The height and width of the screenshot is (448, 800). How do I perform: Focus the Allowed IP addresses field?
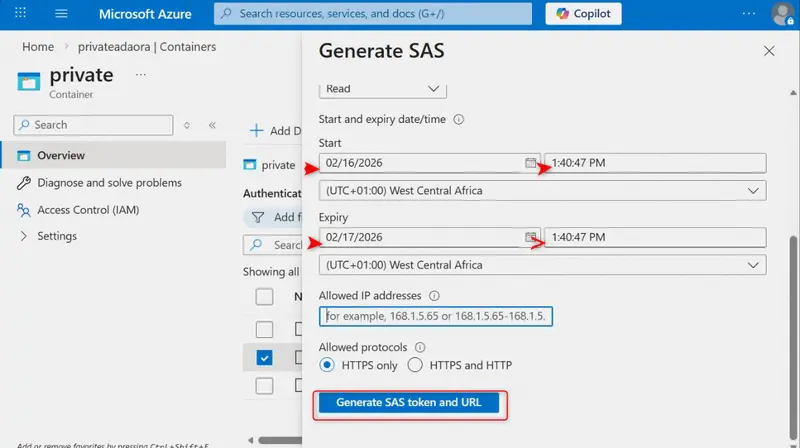pos(436,316)
